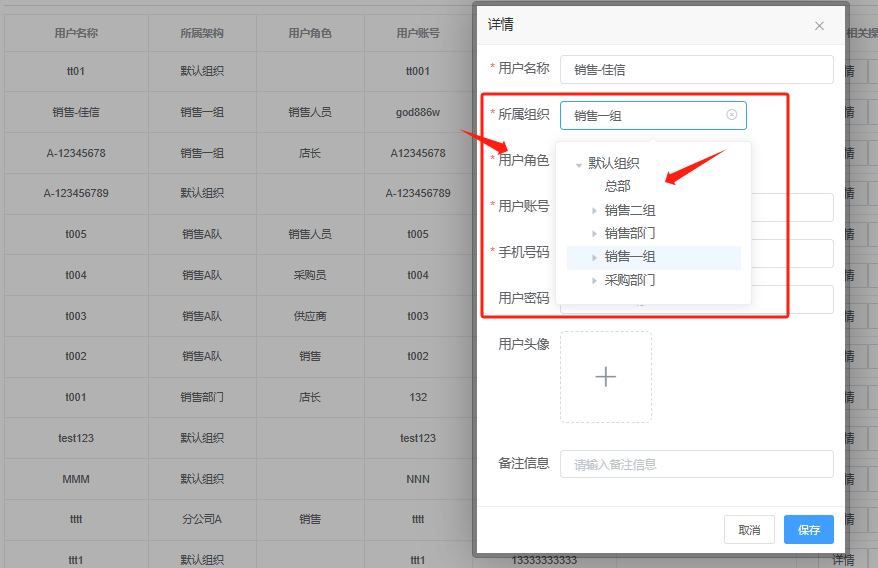
Task: Click the 用户账号 column header
Action: pos(418,33)
